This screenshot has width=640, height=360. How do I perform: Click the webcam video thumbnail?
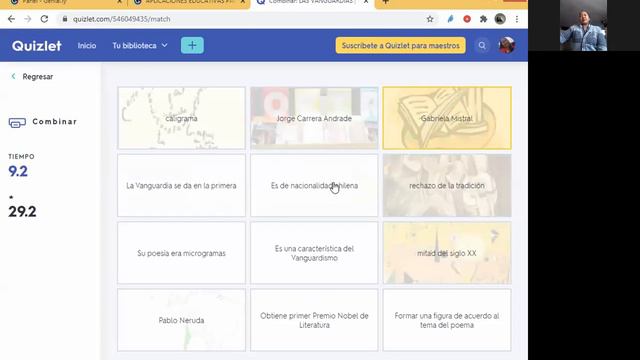point(583,25)
